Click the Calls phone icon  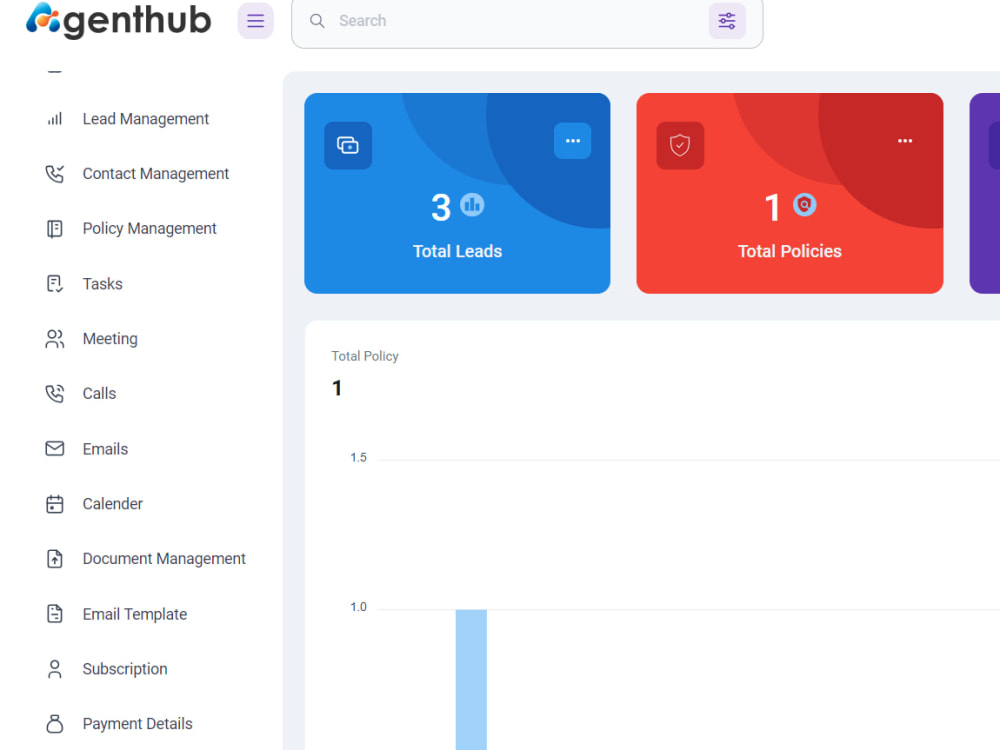[x=55, y=393]
